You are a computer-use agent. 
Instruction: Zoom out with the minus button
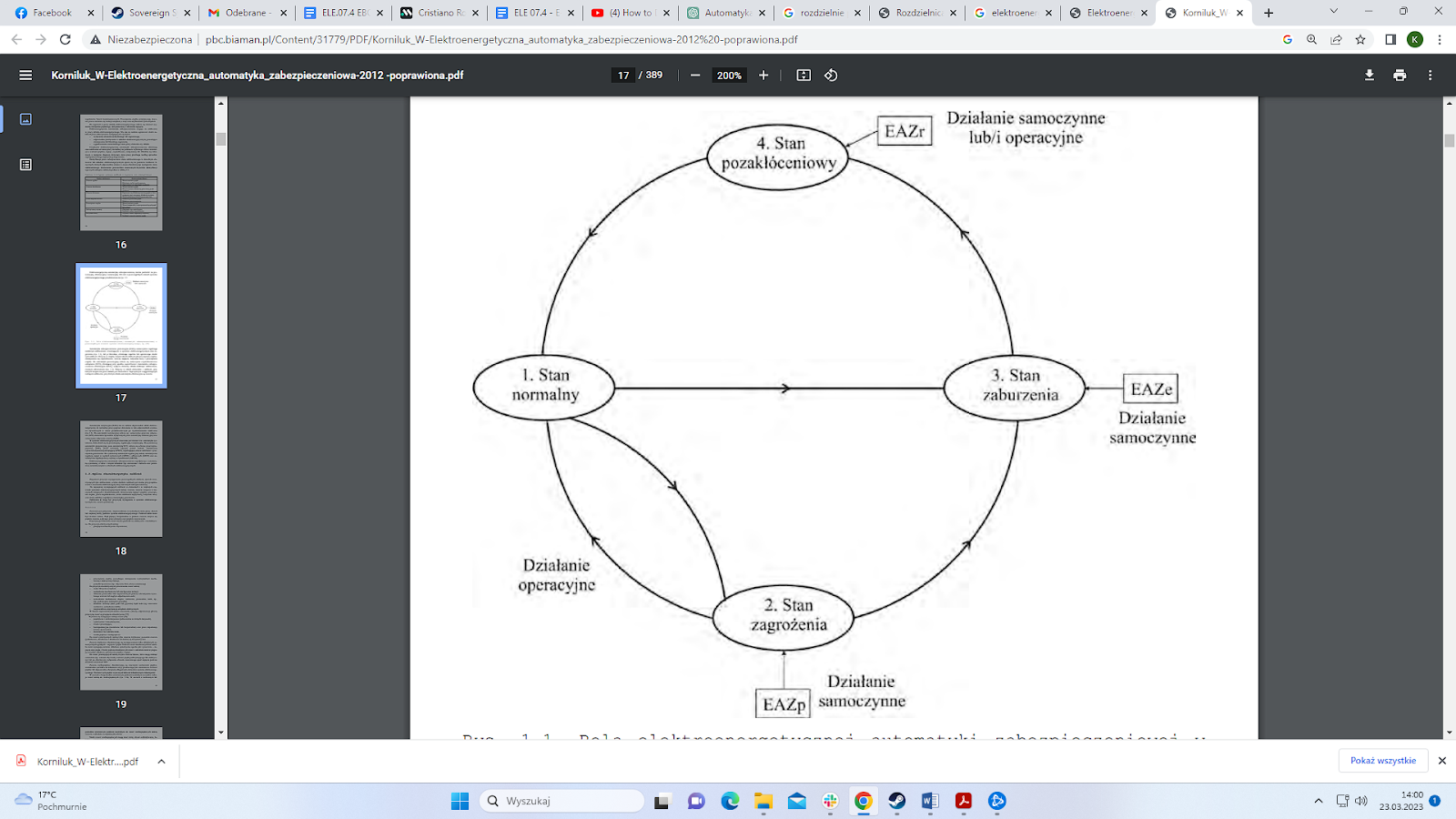695,76
